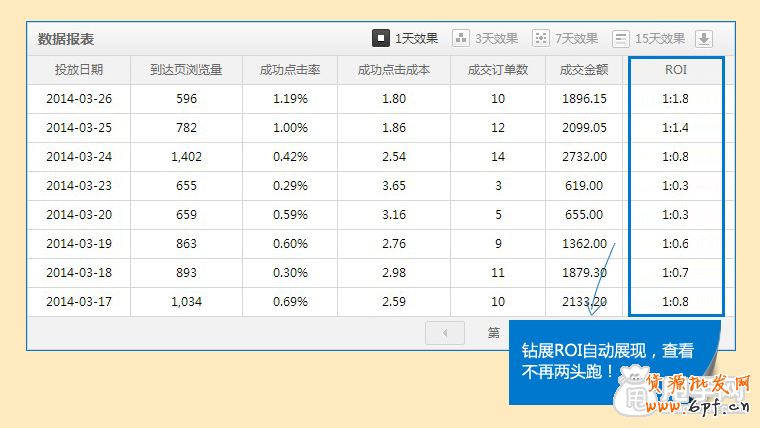This screenshot has width=760, height=428.
Task: Sort by 到达页浏览量 column header
Action: 186,70
